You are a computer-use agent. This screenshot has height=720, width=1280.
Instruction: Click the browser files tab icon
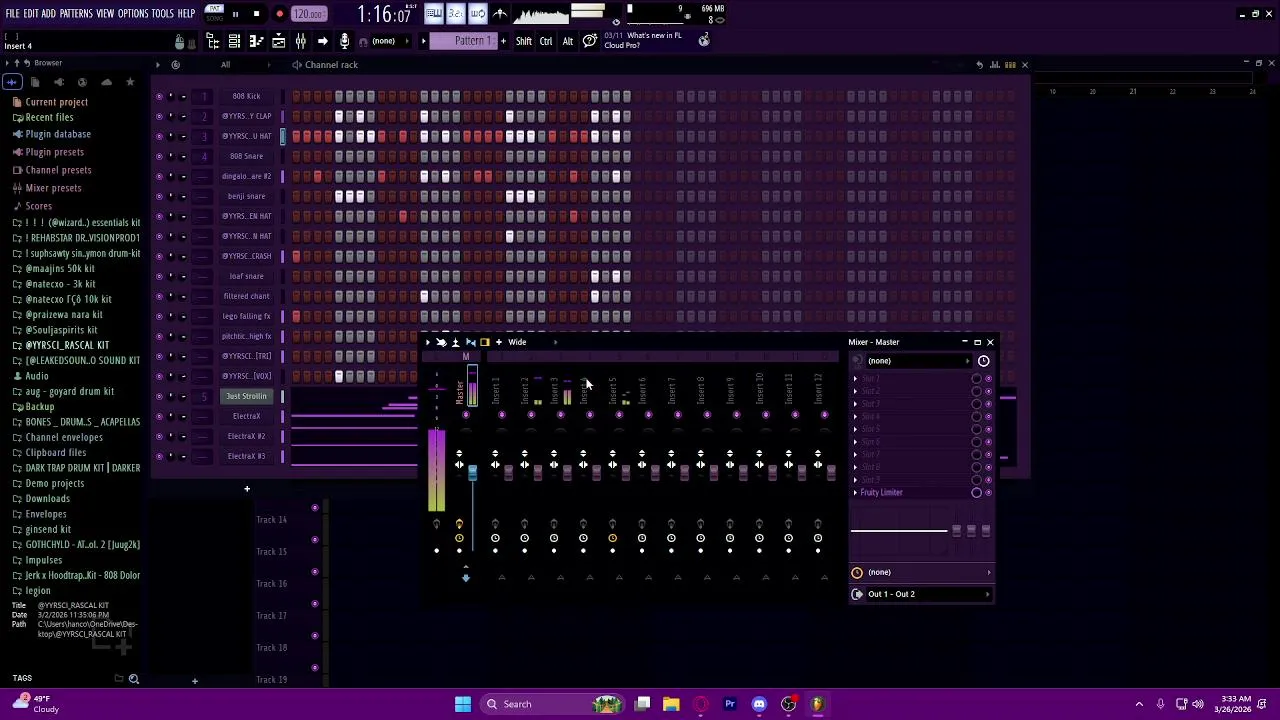tap(34, 82)
